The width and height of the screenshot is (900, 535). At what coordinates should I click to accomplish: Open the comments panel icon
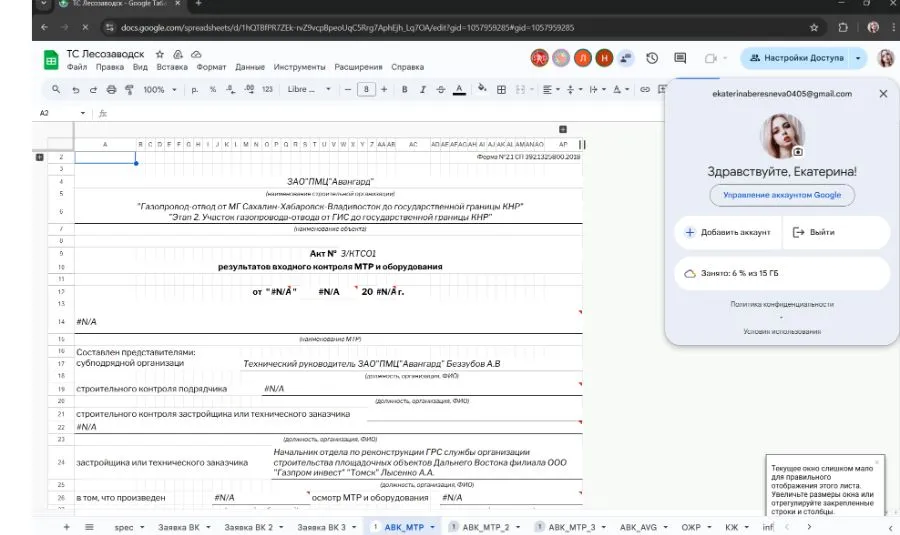tap(680, 58)
